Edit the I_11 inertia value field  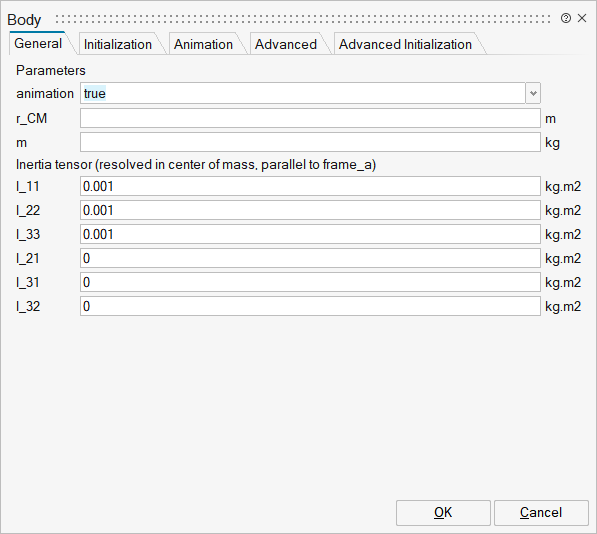click(310, 186)
